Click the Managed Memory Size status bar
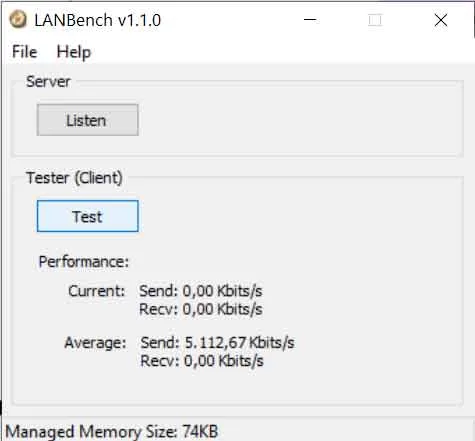The height and width of the screenshot is (441, 475). tap(112, 432)
